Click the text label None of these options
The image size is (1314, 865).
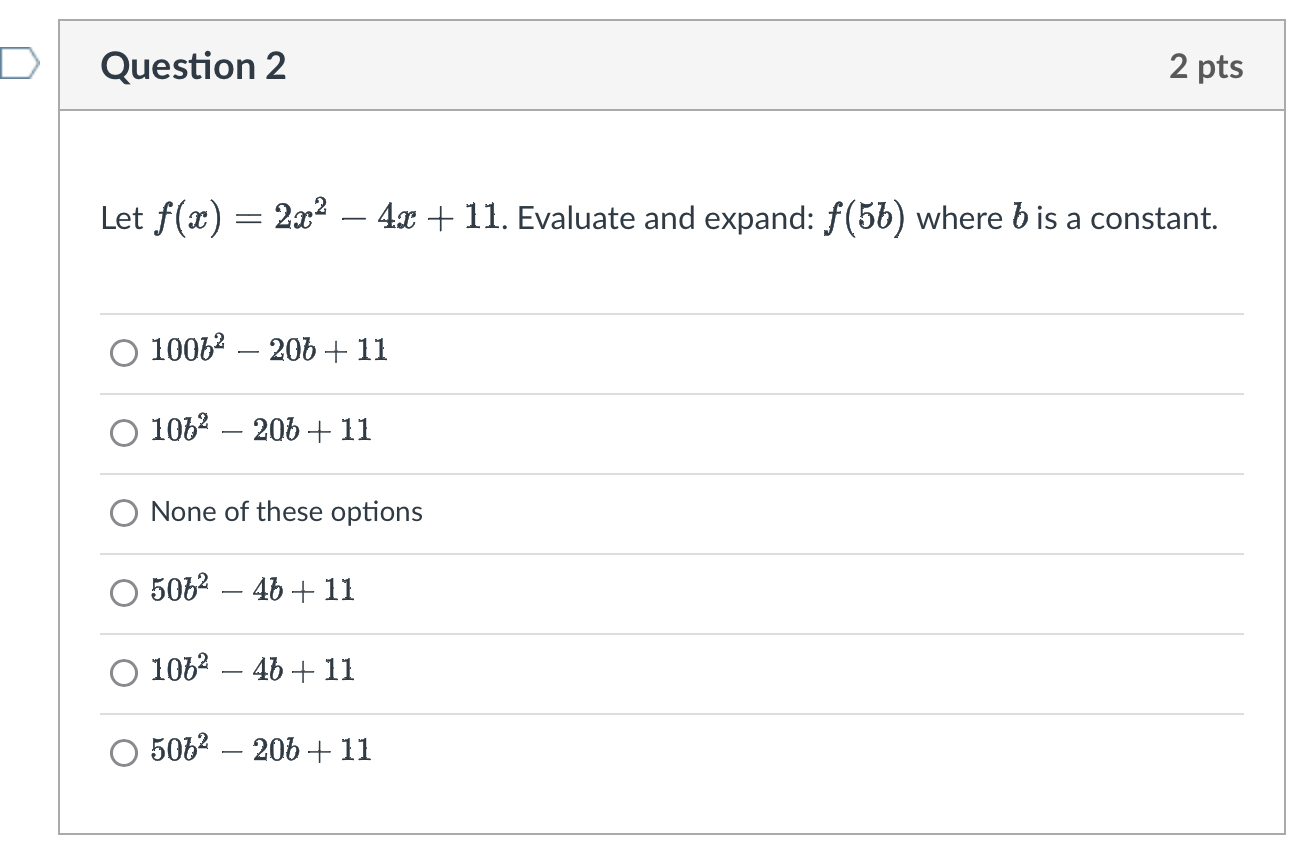(286, 512)
